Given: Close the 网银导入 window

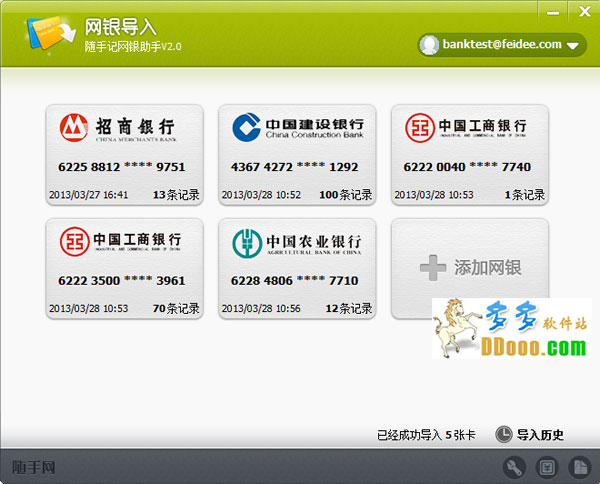Looking at the screenshot, I should click(584, 12).
